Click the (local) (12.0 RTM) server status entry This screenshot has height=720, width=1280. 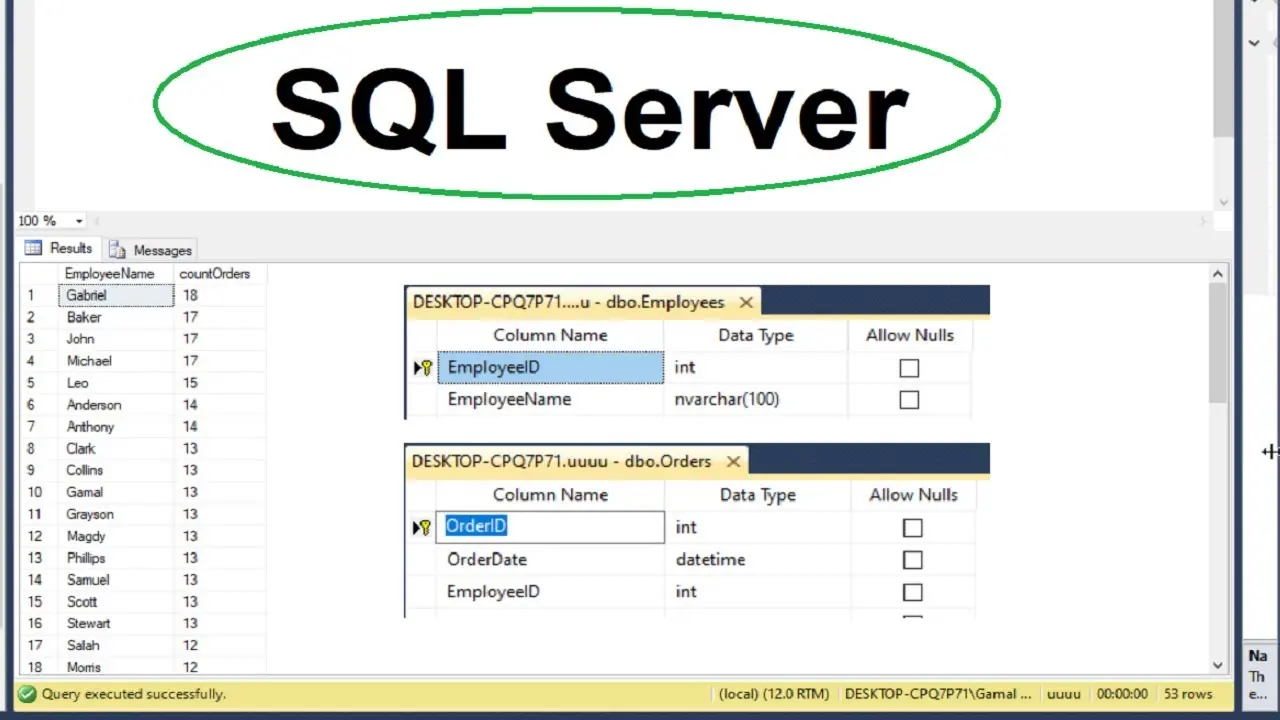coord(774,693)
